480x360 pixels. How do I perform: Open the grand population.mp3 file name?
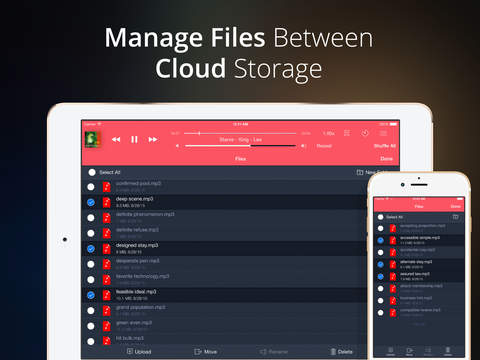click(140, 307)
